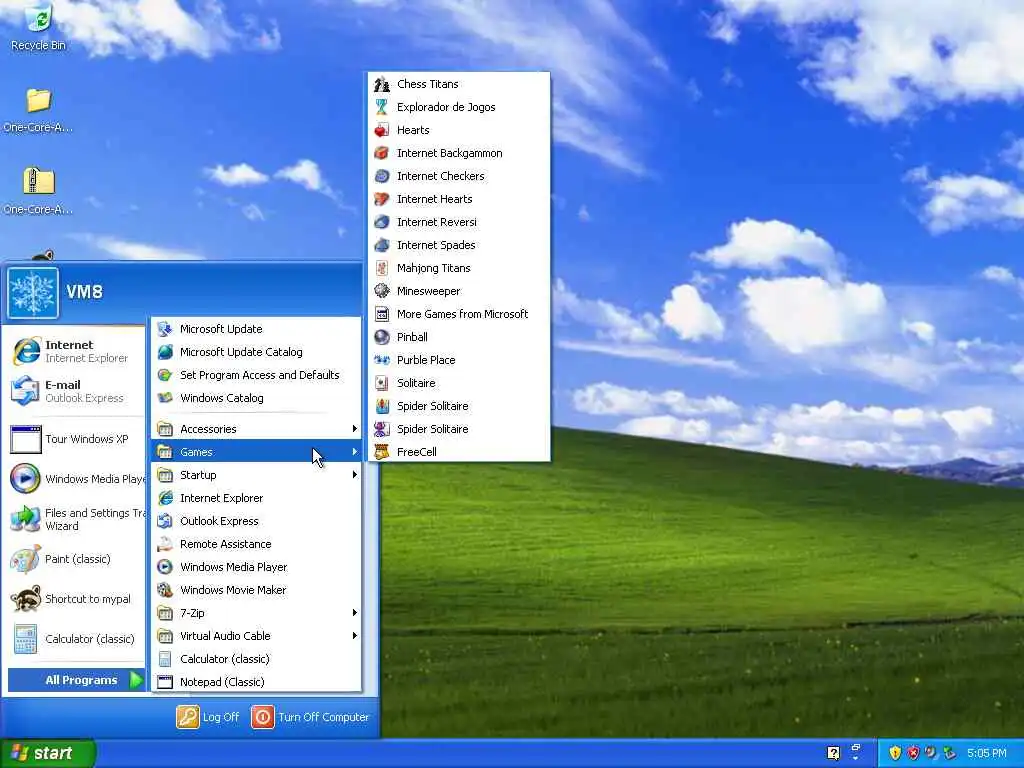
Task: Click the Internet Spades icon
Action: [x=382, y=245]
